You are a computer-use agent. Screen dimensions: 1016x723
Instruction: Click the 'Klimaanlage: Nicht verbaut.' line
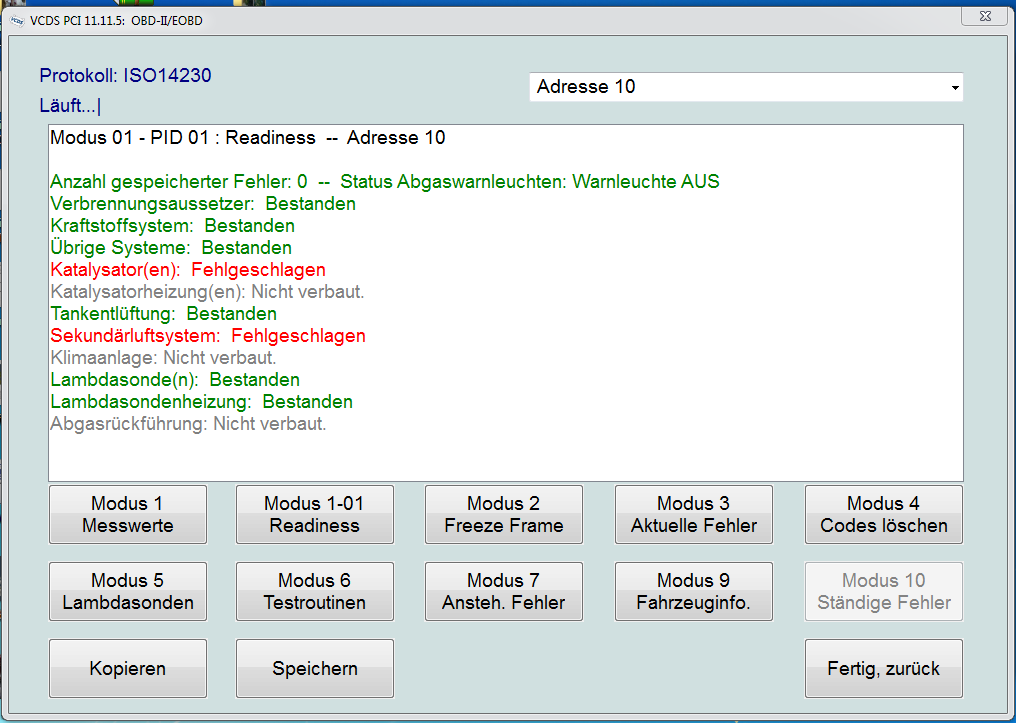pyautogui.click(x=163, y=358)
